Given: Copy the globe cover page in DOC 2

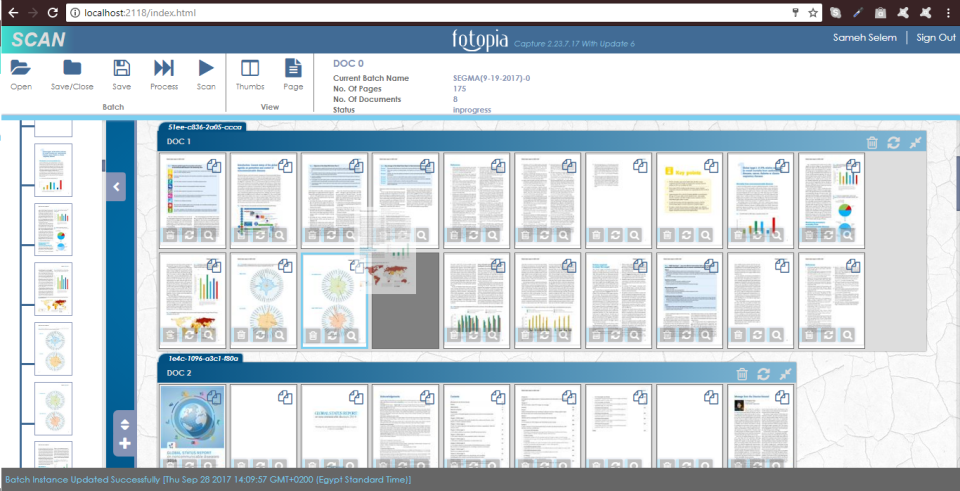Looking at the screenshot, I should (214, 397).
